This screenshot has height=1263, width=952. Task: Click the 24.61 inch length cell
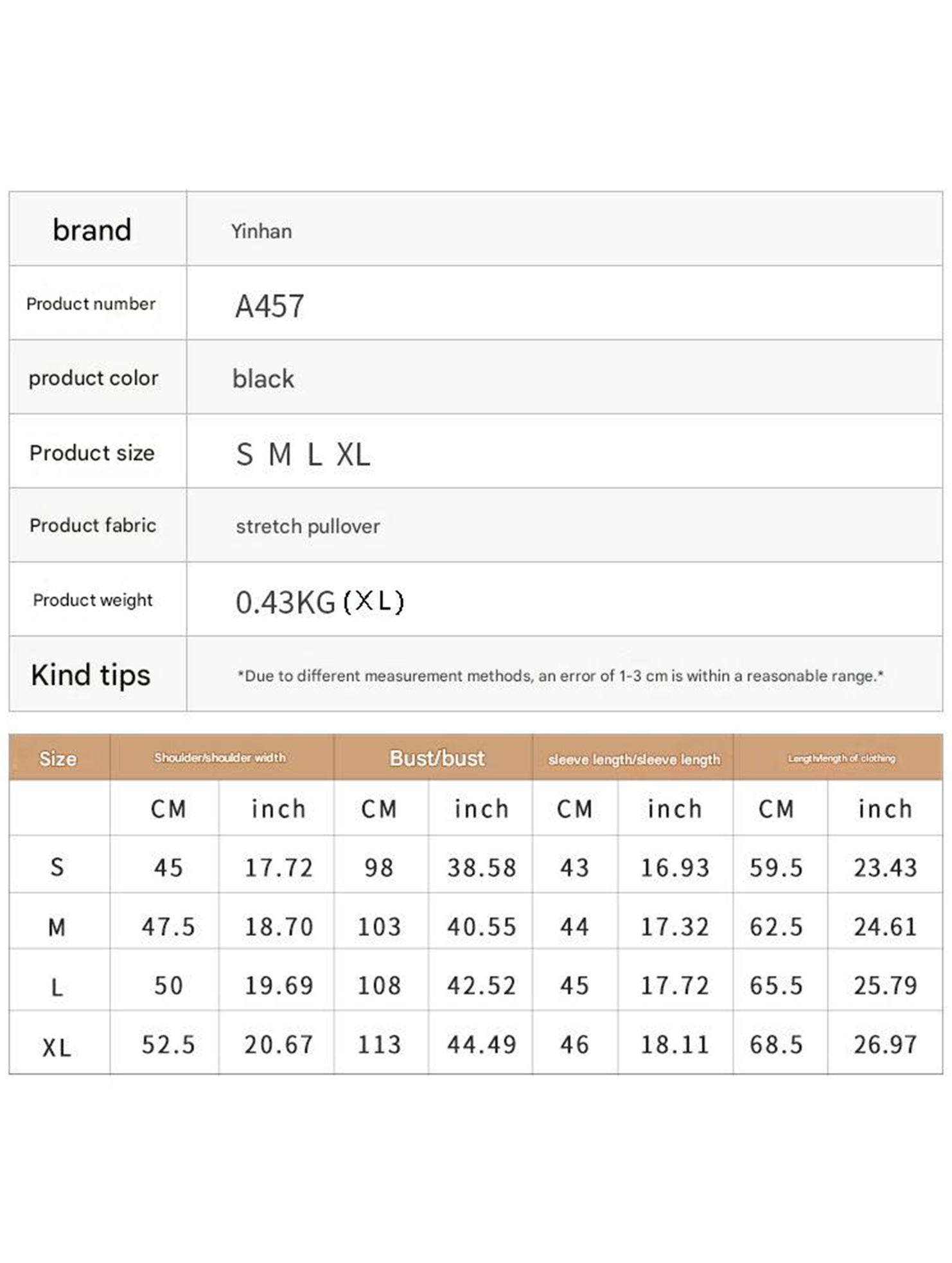(x=885, y=927)
